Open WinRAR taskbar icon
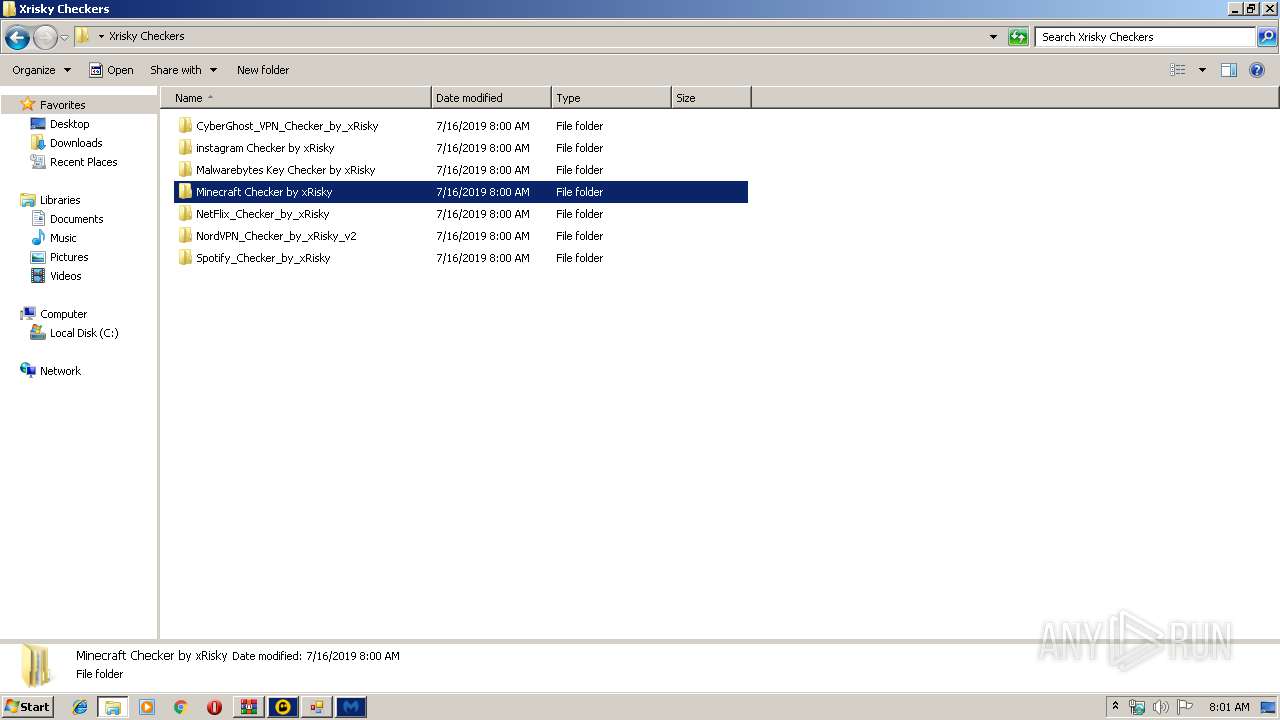 248,707
